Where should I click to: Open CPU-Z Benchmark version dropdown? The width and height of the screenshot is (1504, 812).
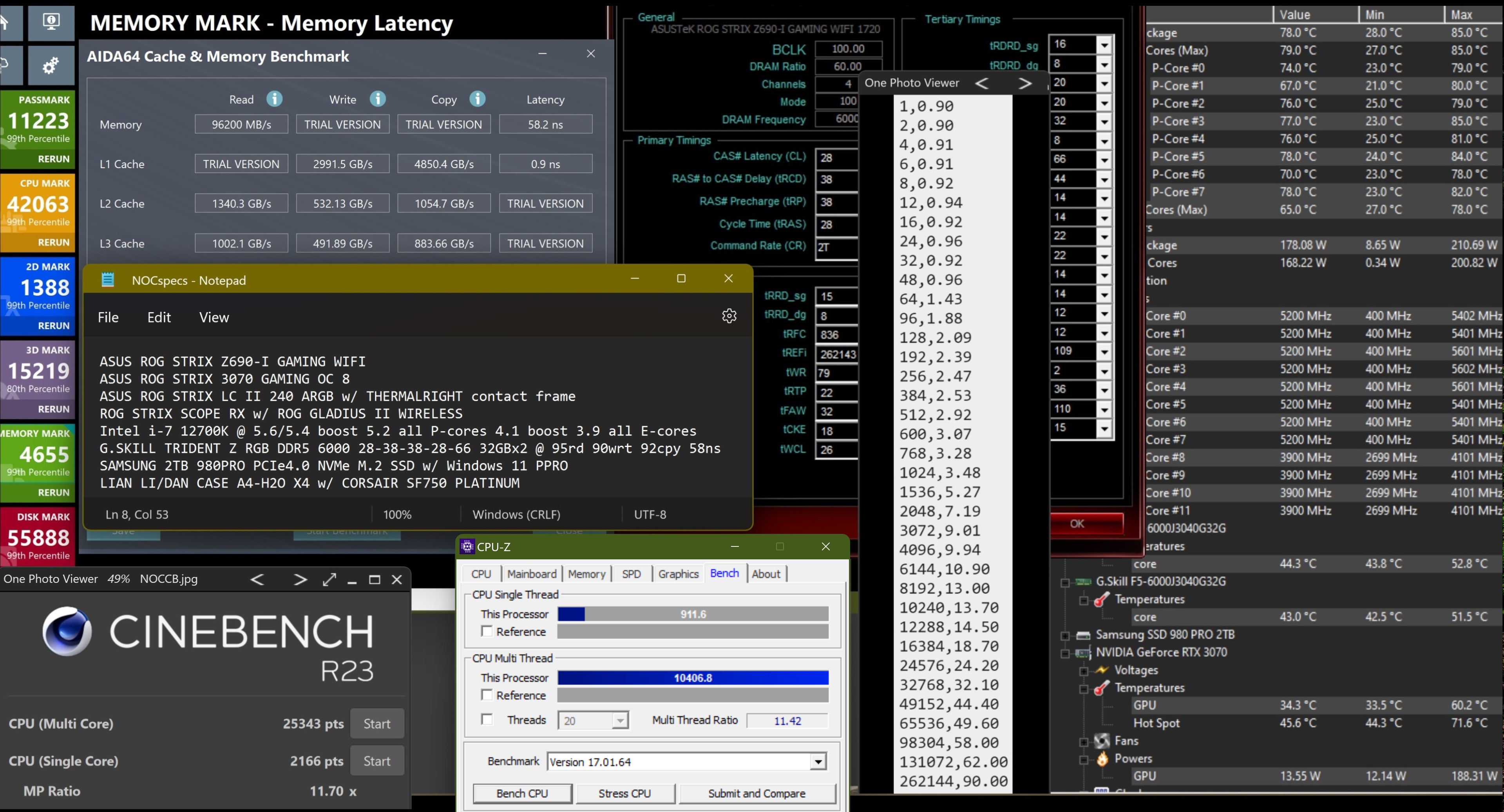point(818,762)
